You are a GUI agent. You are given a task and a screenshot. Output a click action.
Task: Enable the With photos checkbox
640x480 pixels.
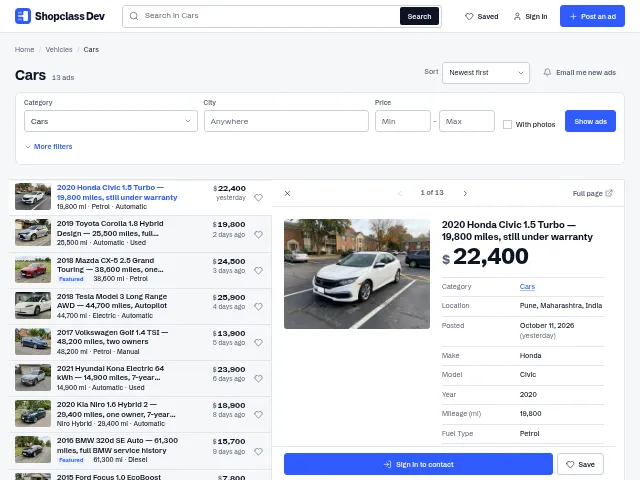[x=507, y=124]
